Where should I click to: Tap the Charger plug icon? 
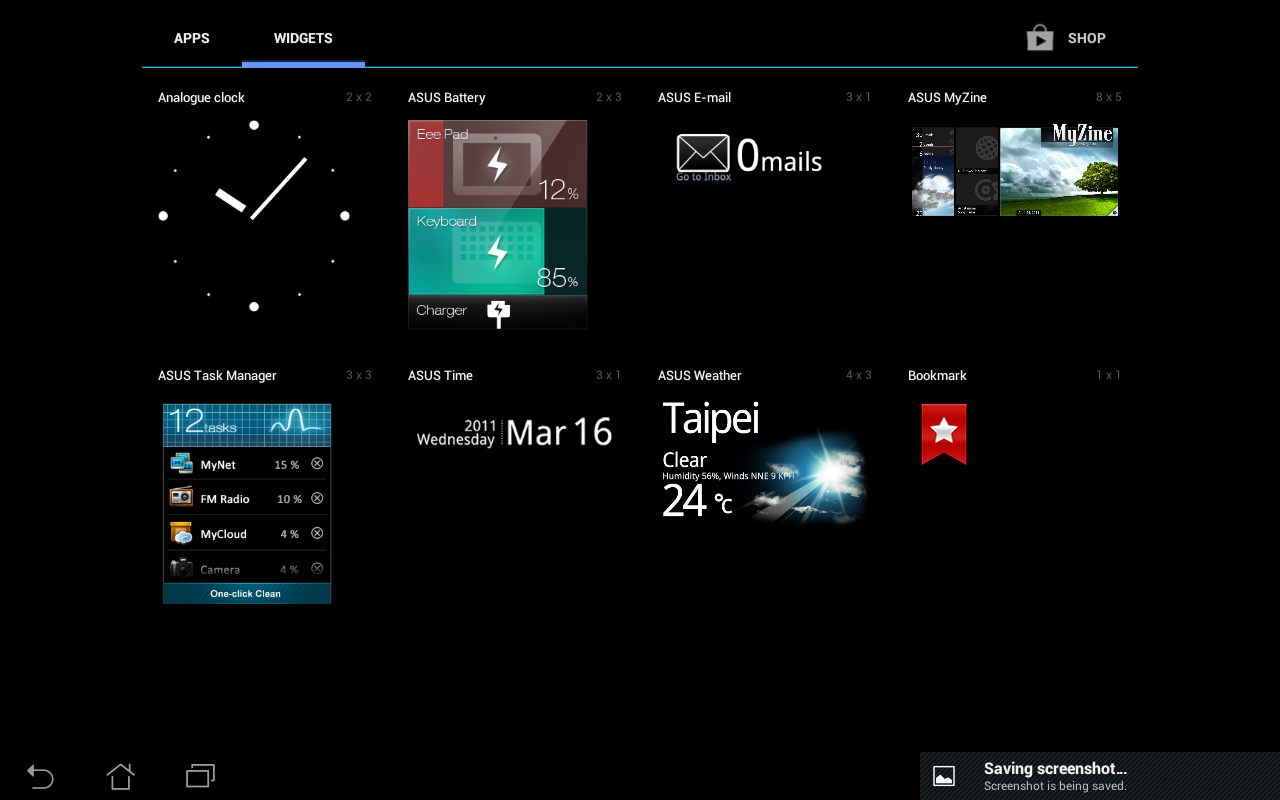[498, 313]
